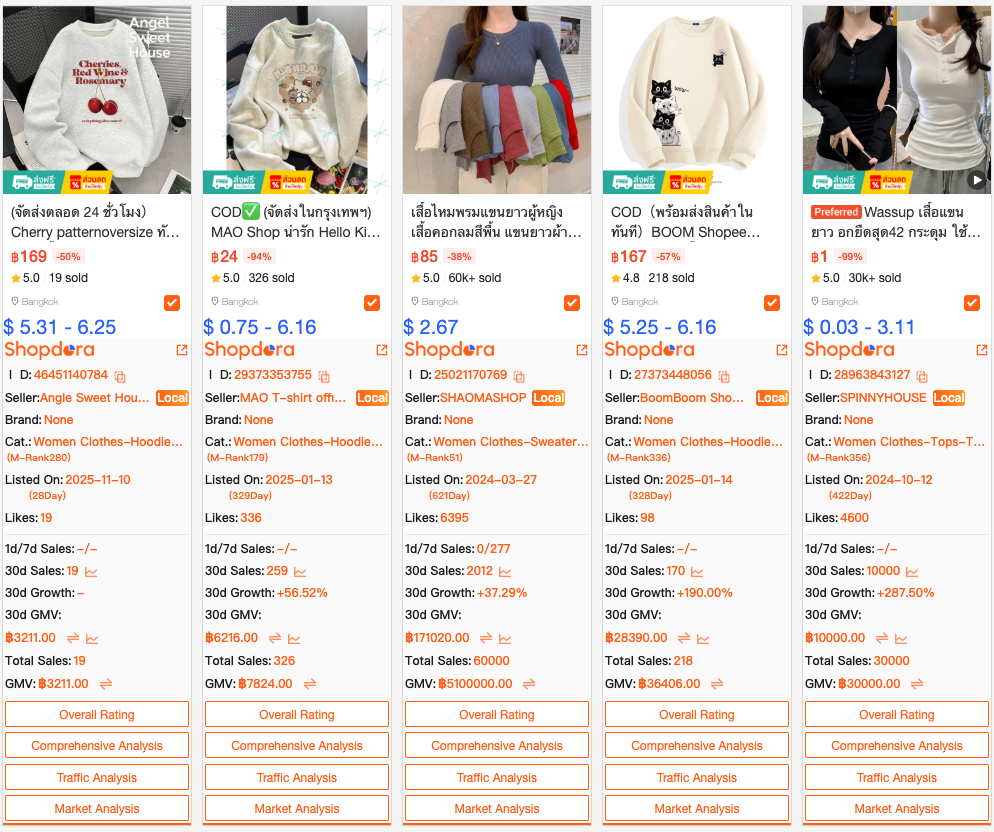Image resolution: width=994 pixels, height=832 pixels.
Task: Open seller Angle Sweet House link
Action: click(95, 398)
